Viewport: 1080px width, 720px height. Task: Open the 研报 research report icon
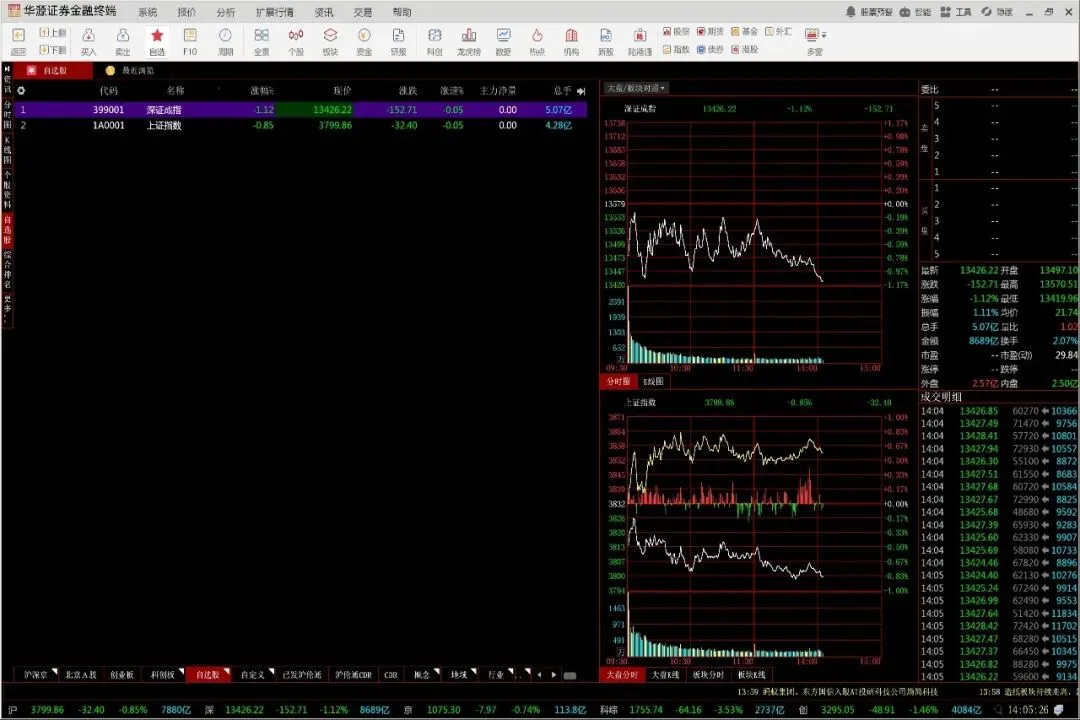pos(398,41)
